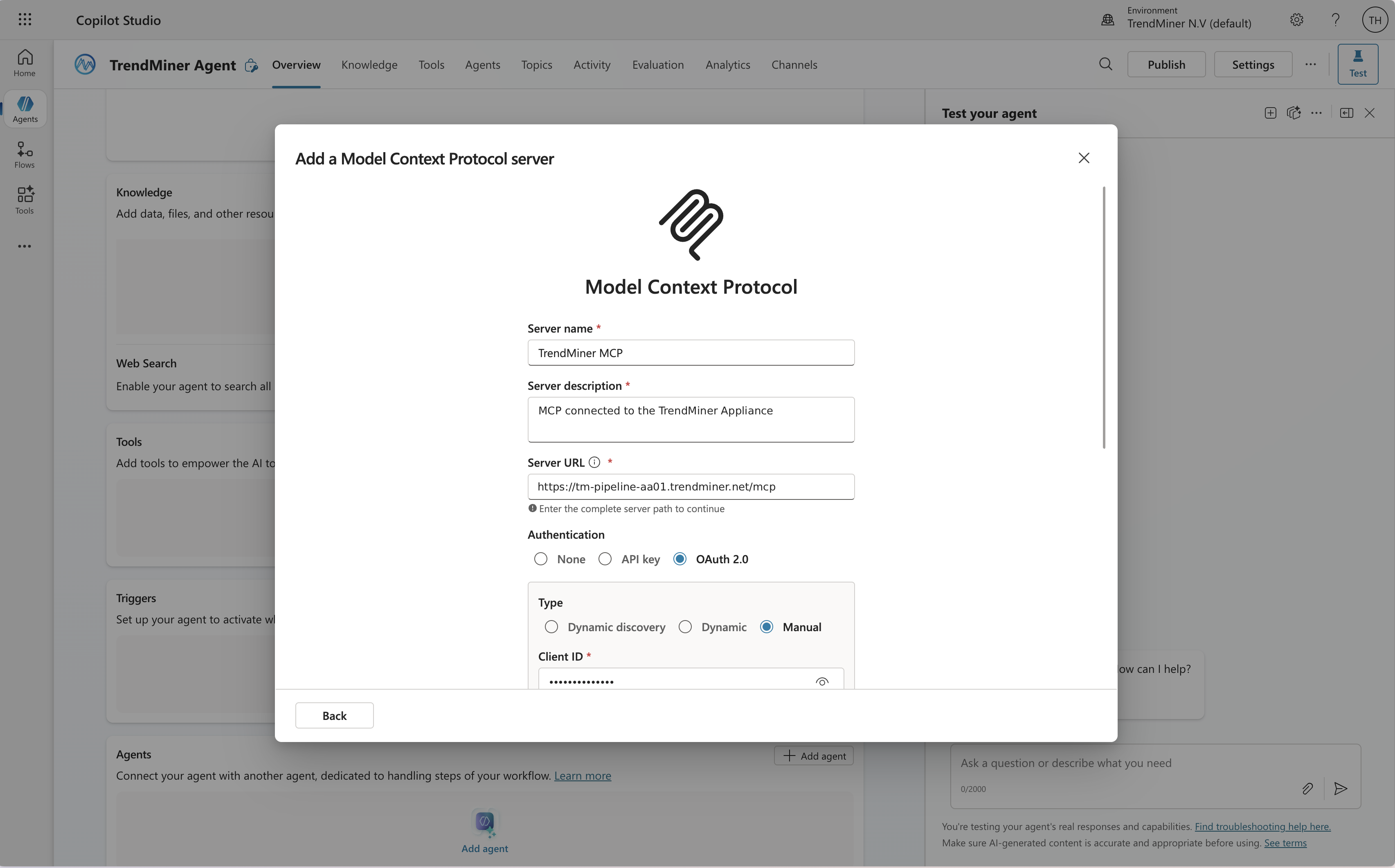Click the Client ID password field
Viewport: 1395px width, 868px height.
tap(691, 679)
